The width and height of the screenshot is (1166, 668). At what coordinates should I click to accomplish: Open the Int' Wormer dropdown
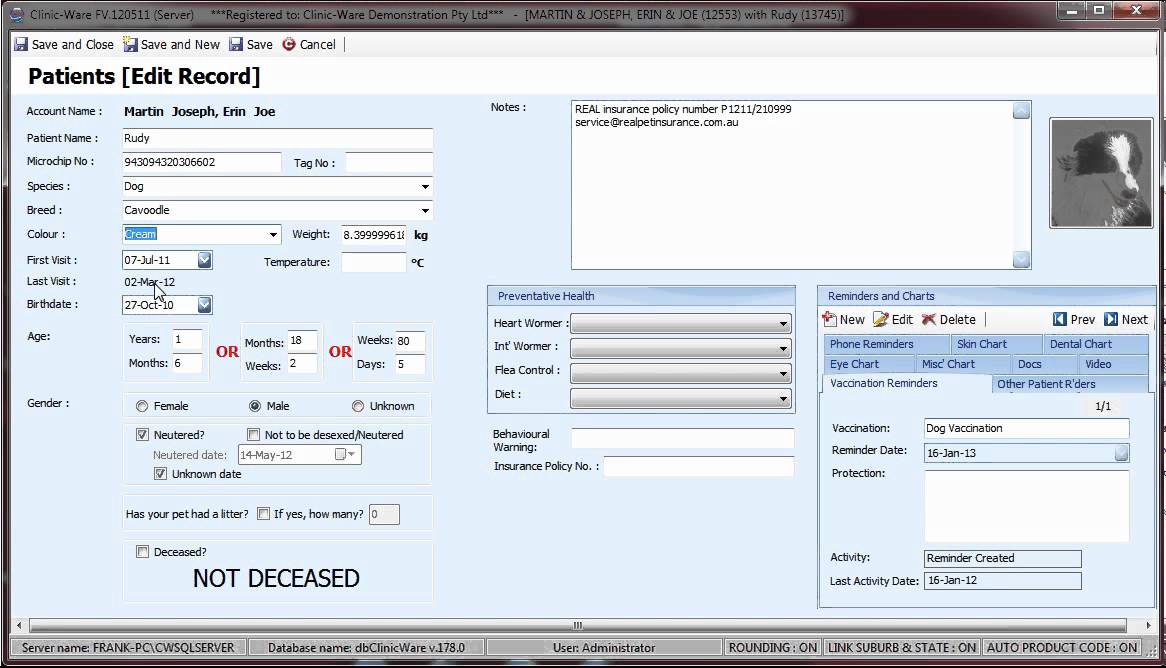click(x=783, y=348)
